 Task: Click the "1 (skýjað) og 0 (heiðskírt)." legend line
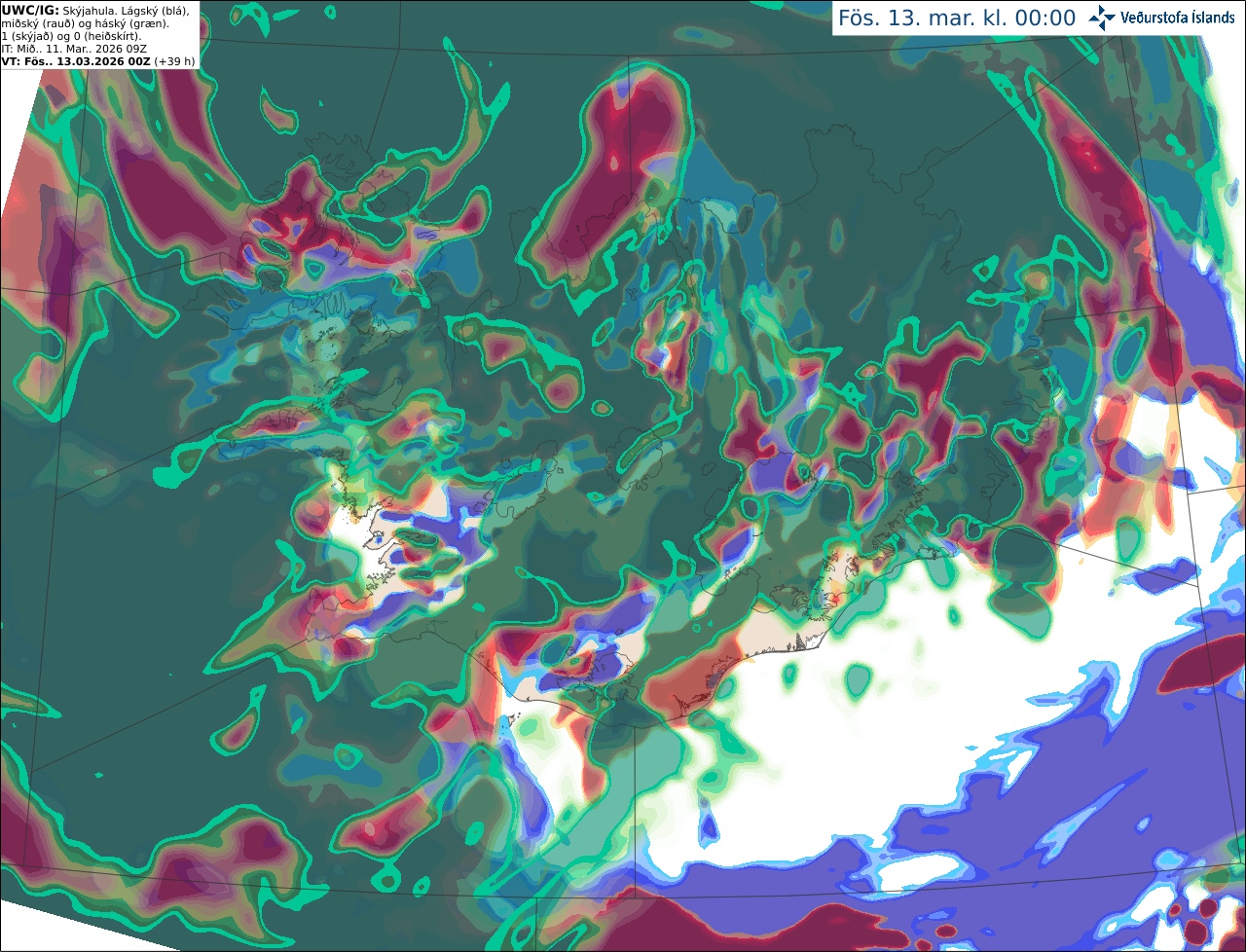(x=71, y=36)
